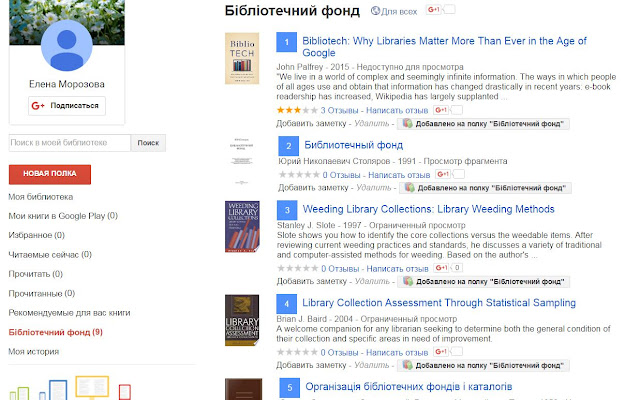
Task: Open 'Моя библиотека' in the sidebar
Action: coord(41,197)
